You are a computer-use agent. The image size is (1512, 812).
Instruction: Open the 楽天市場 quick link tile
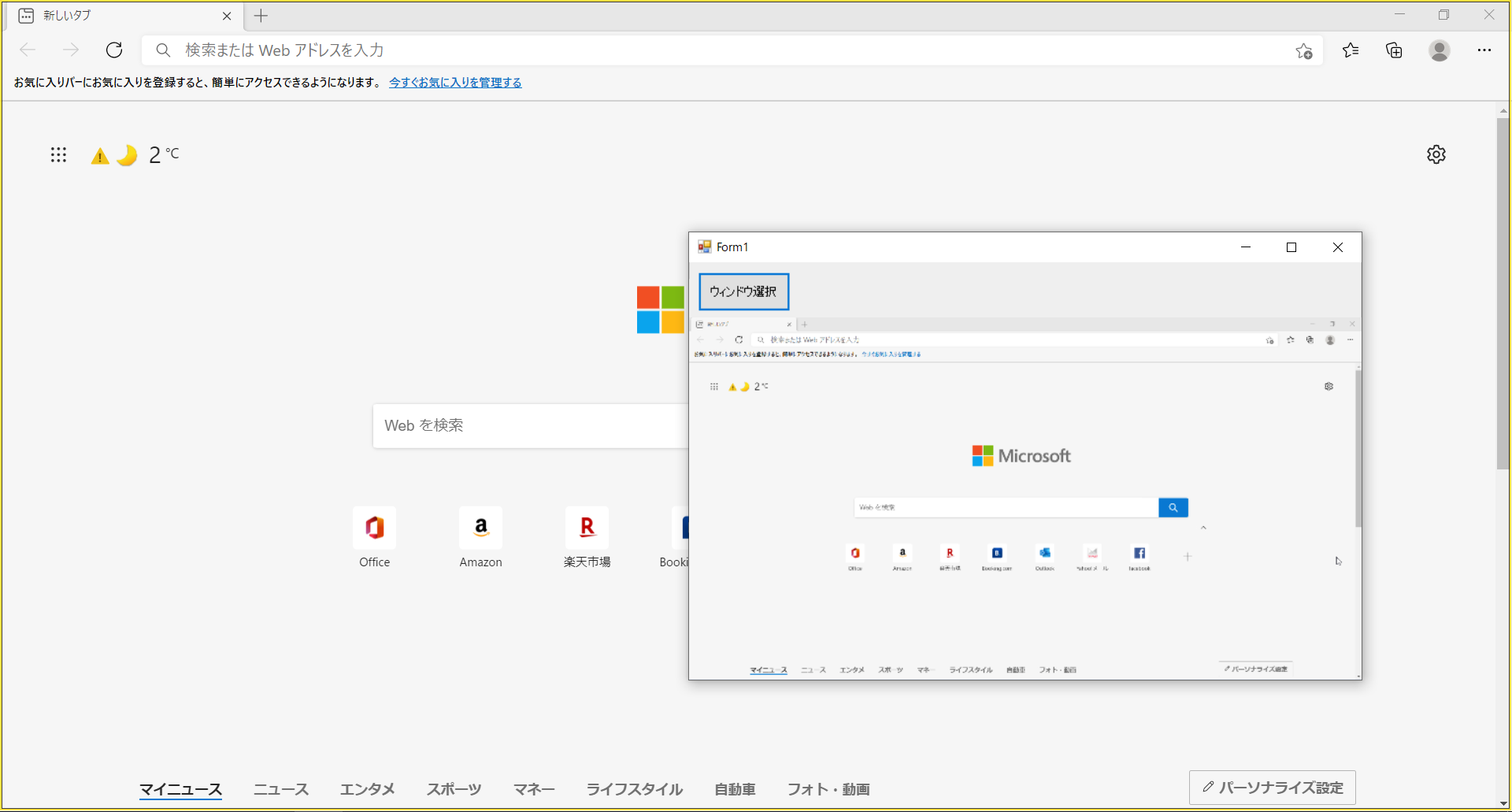click(x=587, y=538)
